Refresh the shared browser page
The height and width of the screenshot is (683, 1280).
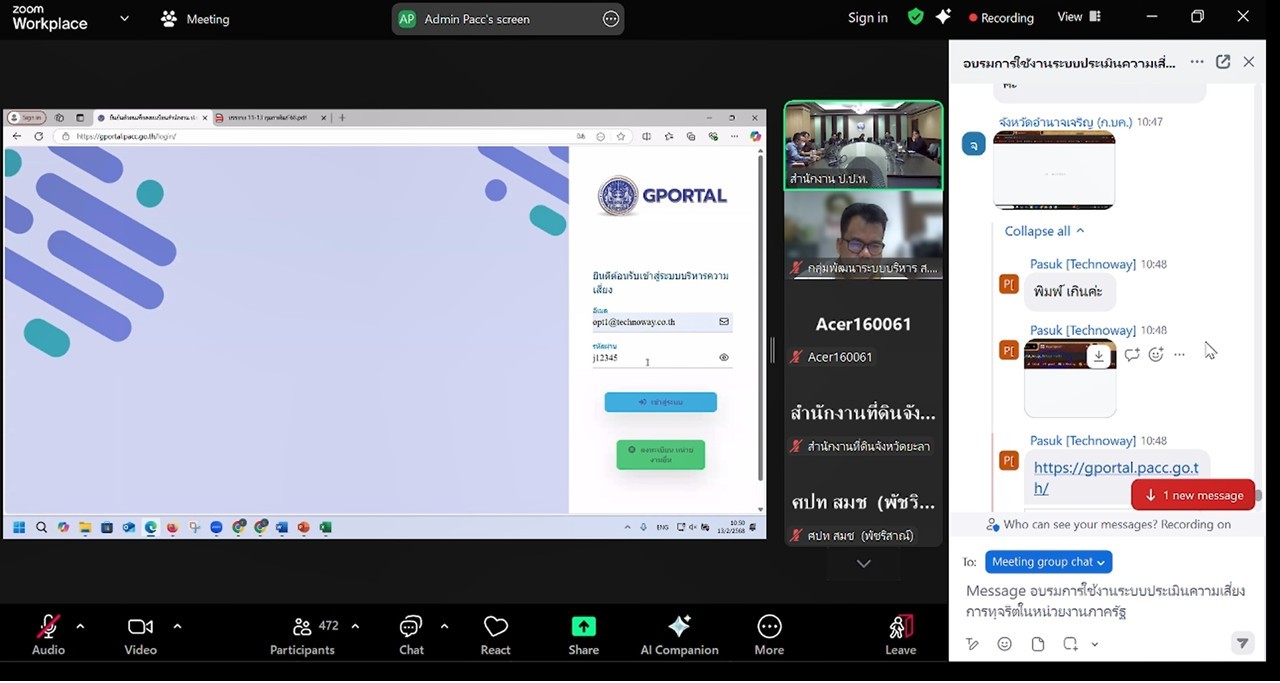[38, 136]
